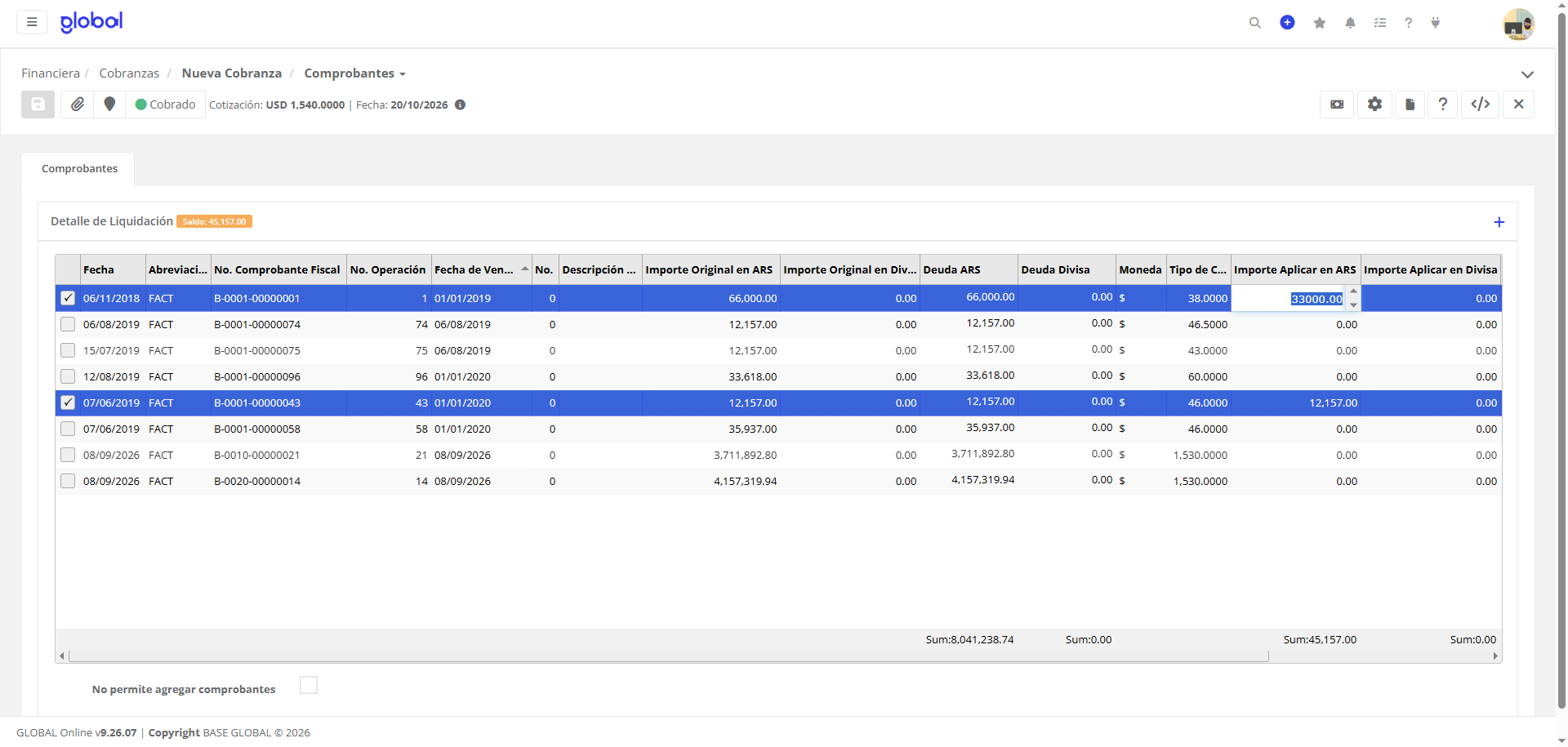The image size is (1568, 747).
Task: Check the B-0001-00000096 row checkbox
Action: pos(68,376)
